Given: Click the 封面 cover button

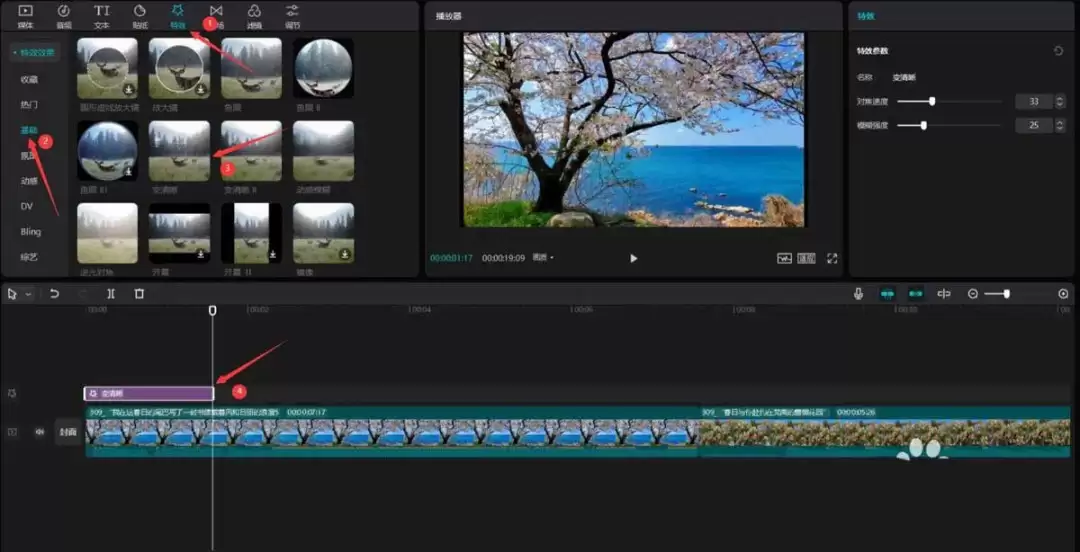Looking at the screenshot, I should point(67,432).
